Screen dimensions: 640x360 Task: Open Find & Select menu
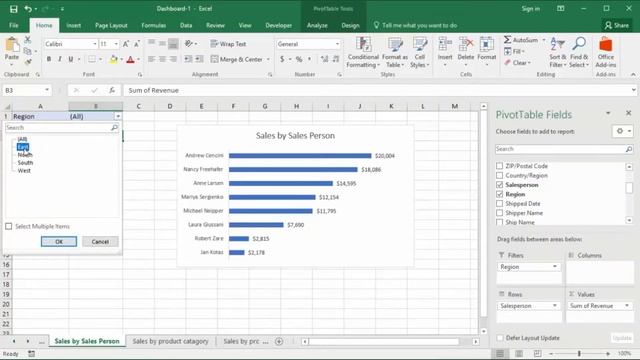(x=579, y=52)
